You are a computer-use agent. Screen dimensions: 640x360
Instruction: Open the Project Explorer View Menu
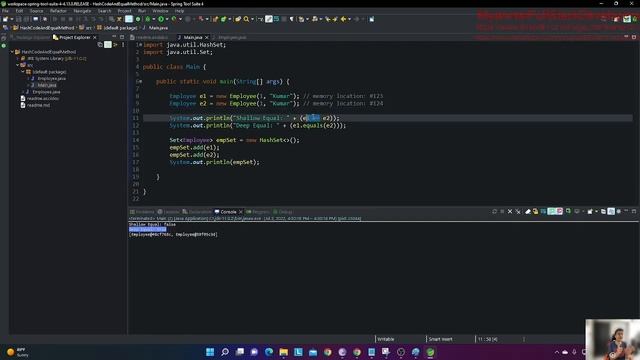(123, 44)
